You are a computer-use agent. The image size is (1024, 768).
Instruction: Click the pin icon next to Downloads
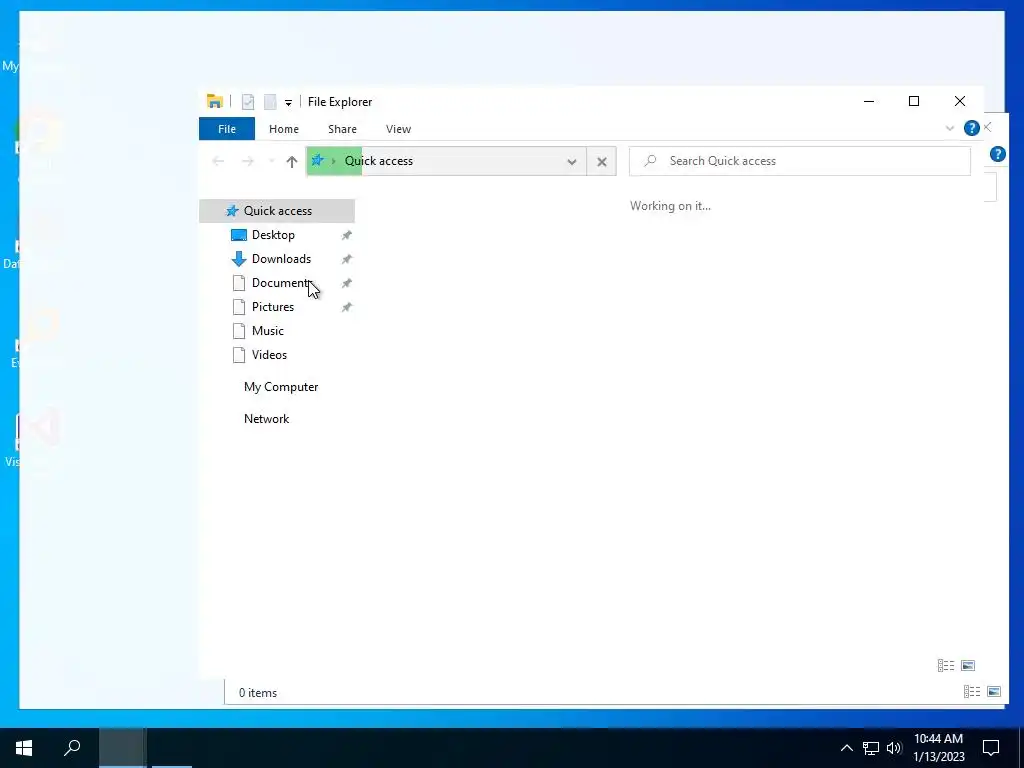pyautogui.click(x=347, y=259)
